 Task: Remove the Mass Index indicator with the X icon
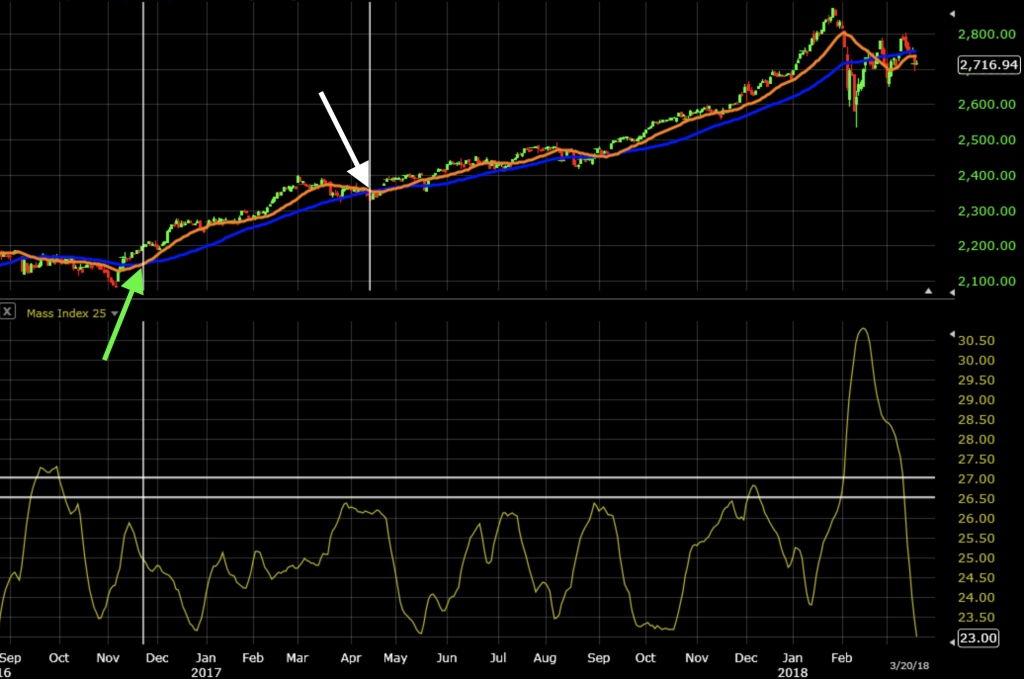tap(7, 311)
